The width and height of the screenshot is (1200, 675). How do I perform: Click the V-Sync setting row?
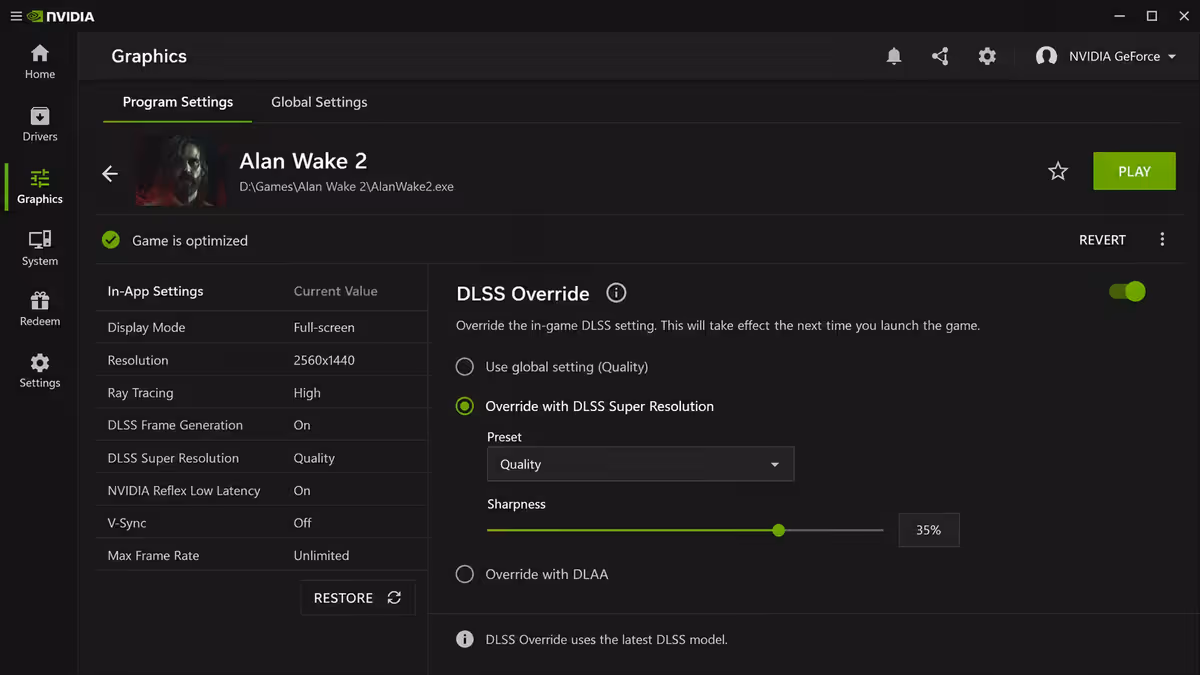[262, 523]
